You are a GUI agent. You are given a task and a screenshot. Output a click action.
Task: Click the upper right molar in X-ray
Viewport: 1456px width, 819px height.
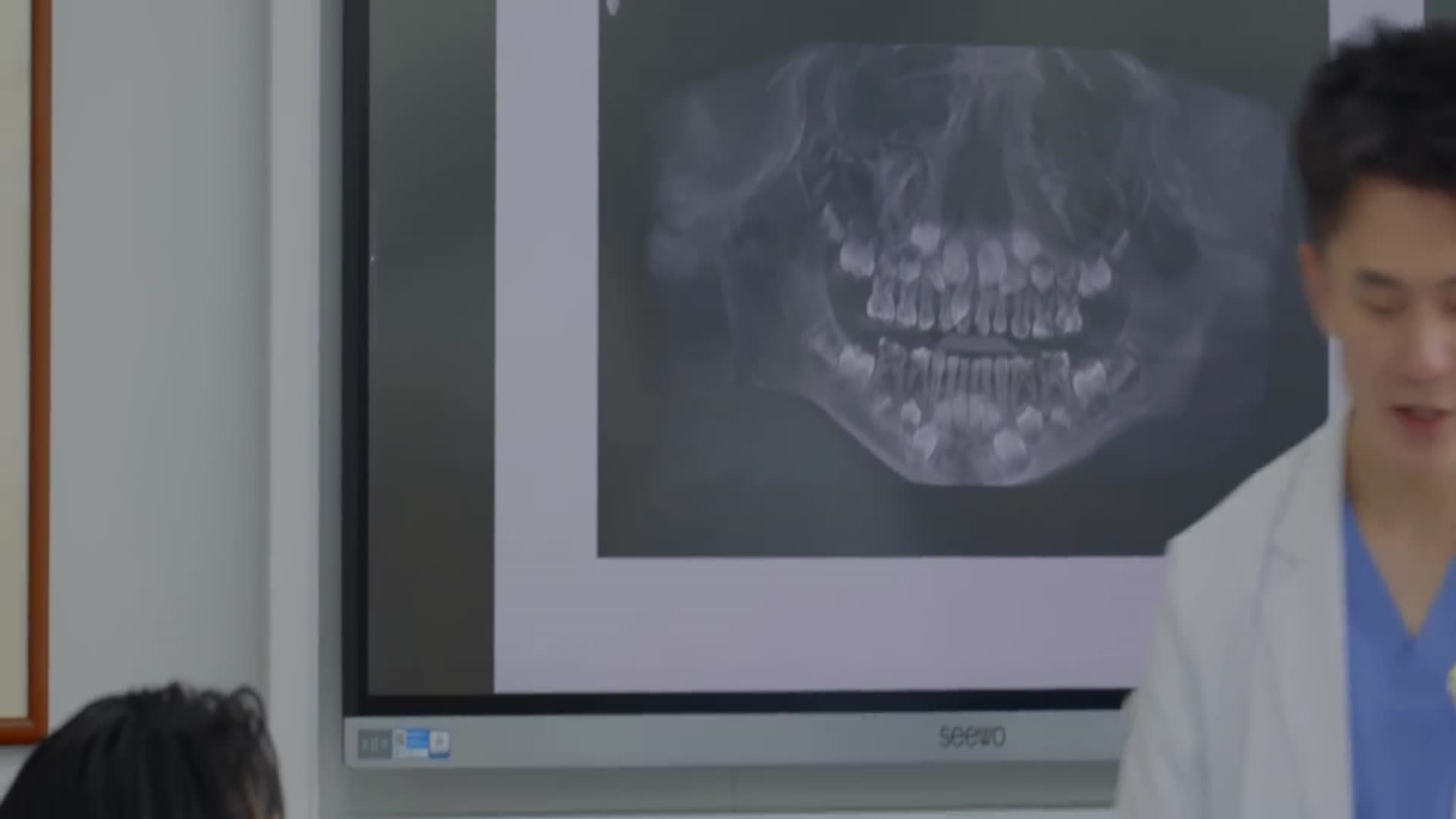coord(1095,275)
